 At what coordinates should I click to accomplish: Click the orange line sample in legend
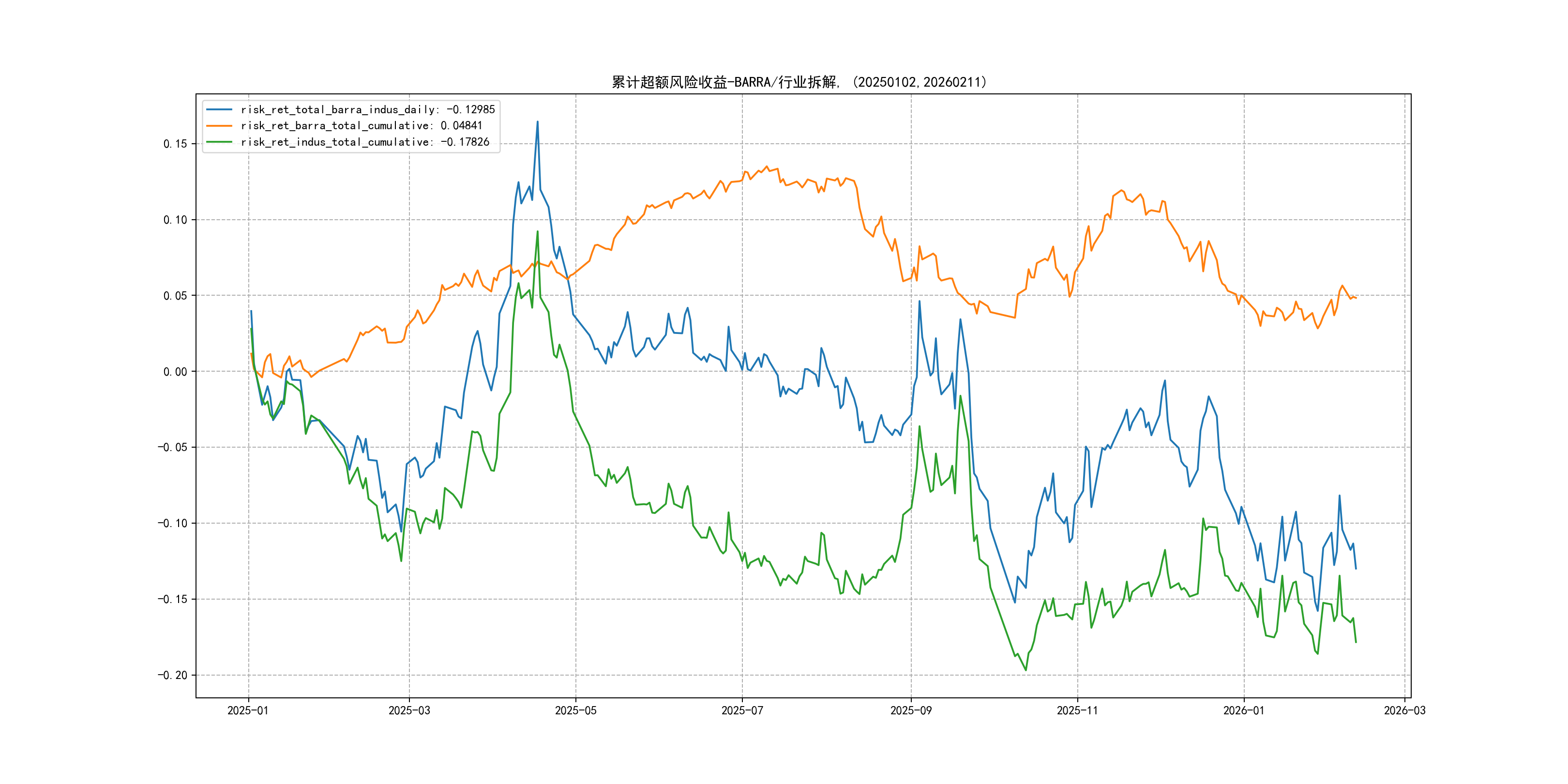[x=219, y=125]
